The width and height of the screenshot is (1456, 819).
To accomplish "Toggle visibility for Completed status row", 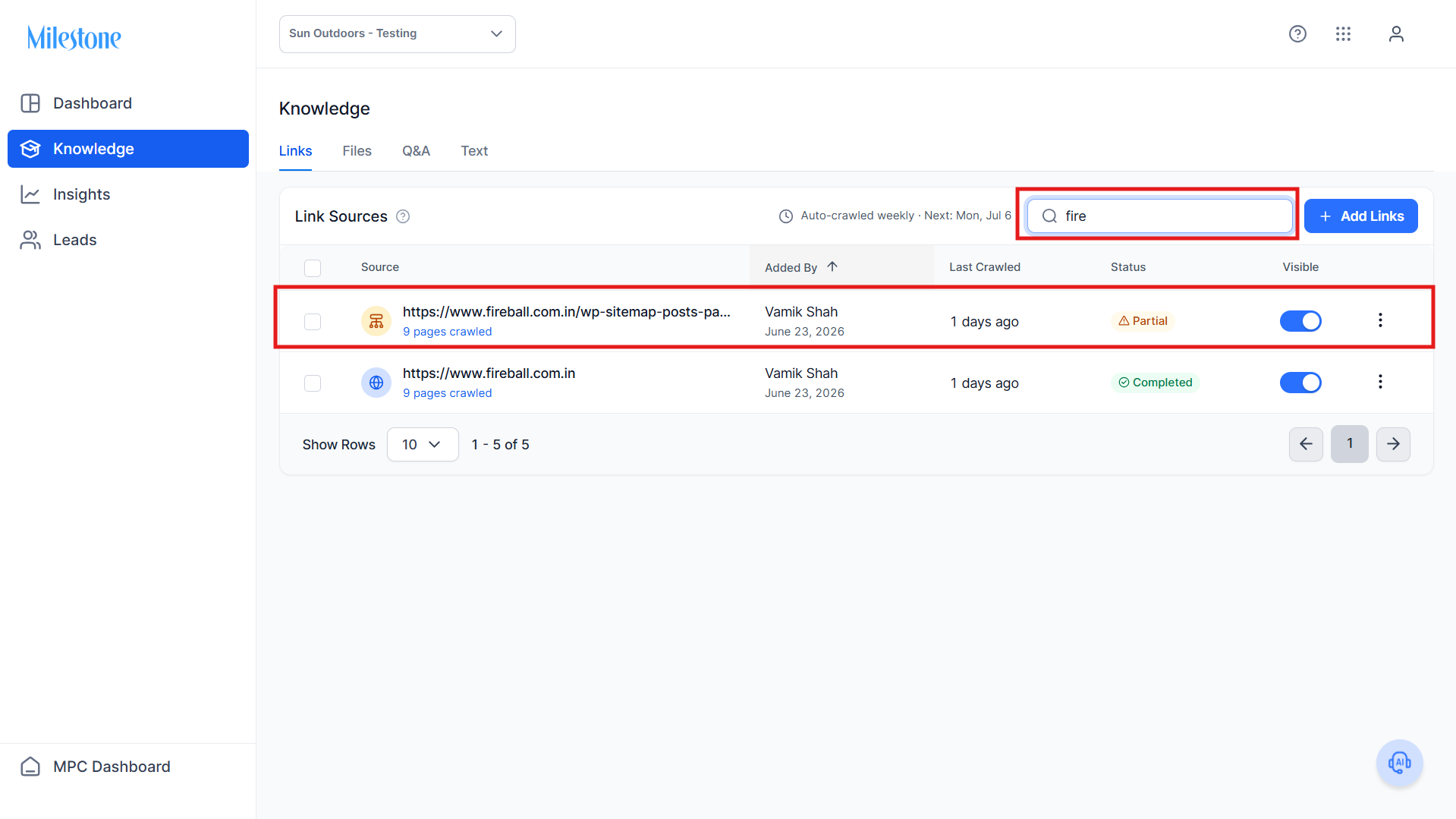I will (x=1300, y=383).
